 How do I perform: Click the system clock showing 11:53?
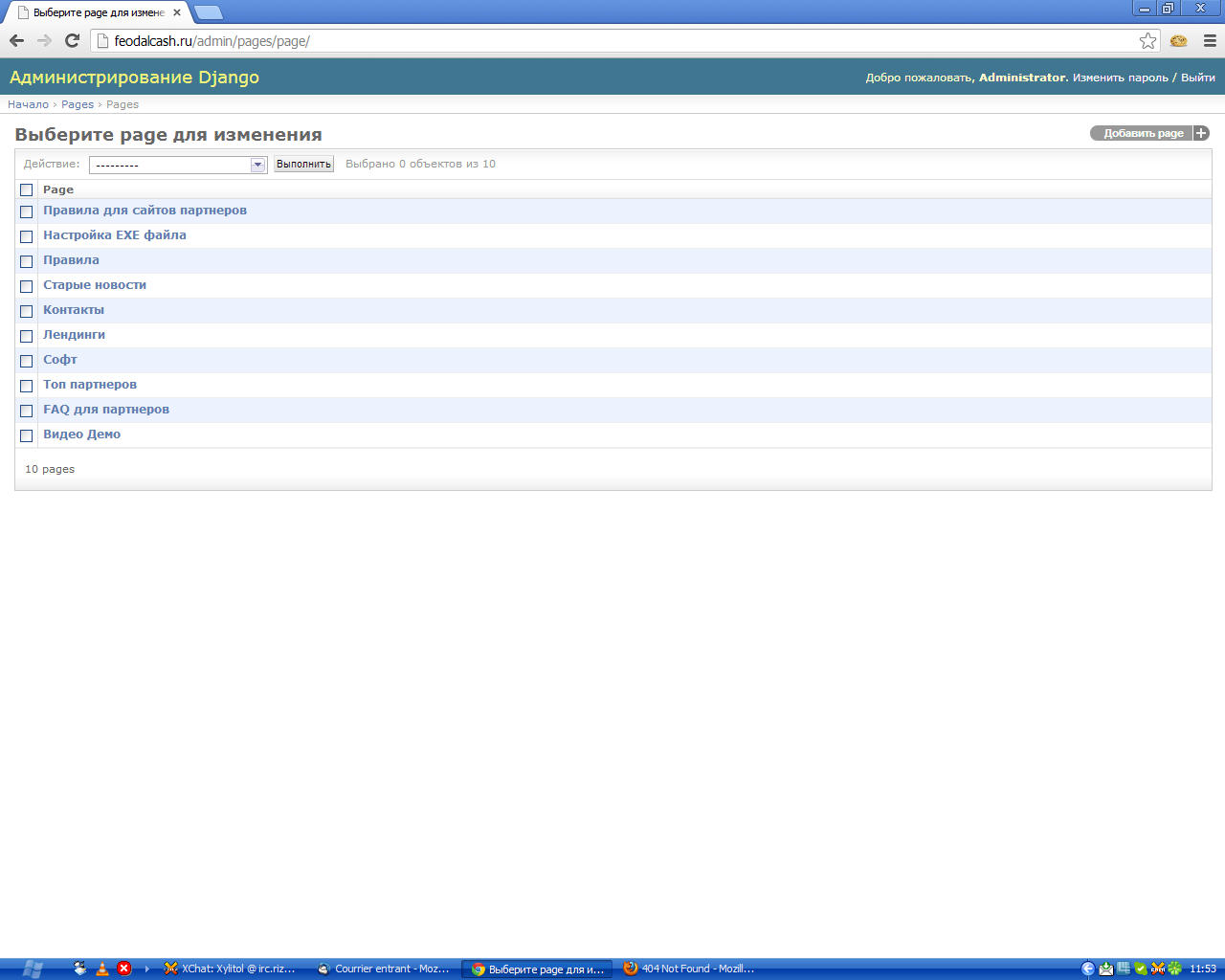pyautogui.click(x=1203, y=969)
